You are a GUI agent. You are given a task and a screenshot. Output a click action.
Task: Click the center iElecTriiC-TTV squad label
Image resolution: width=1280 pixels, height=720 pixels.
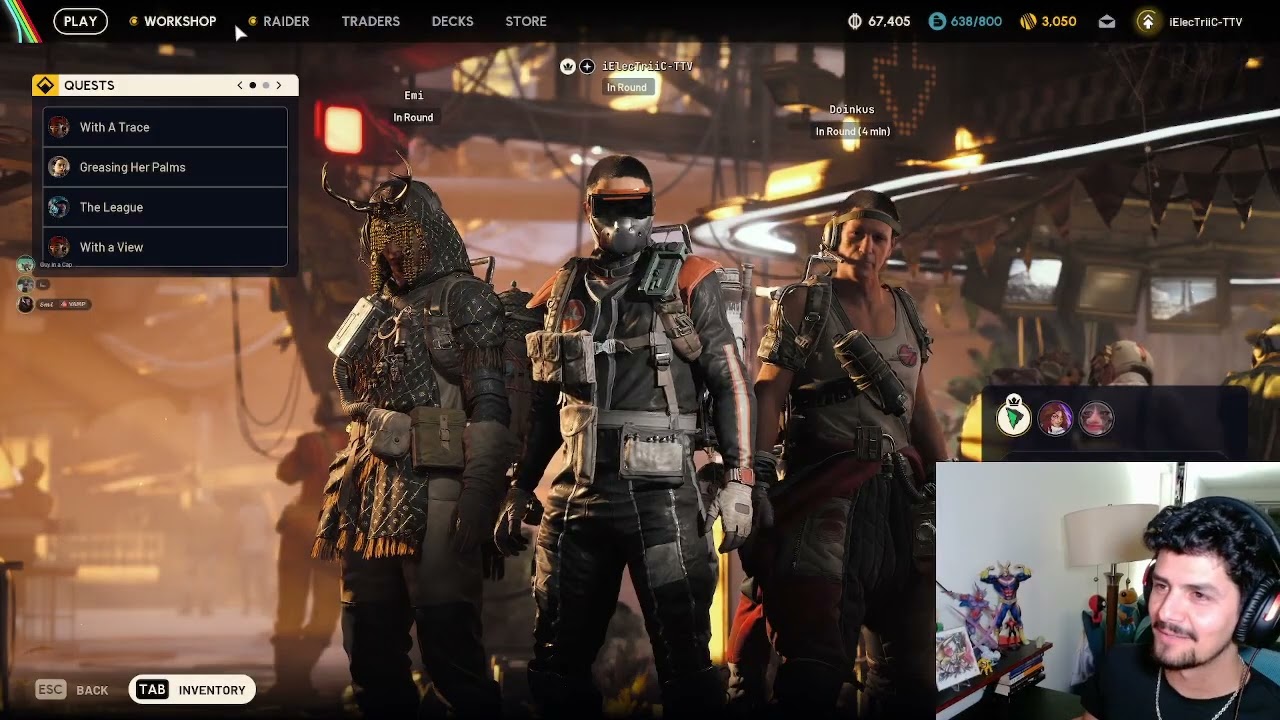pos(647,66)
